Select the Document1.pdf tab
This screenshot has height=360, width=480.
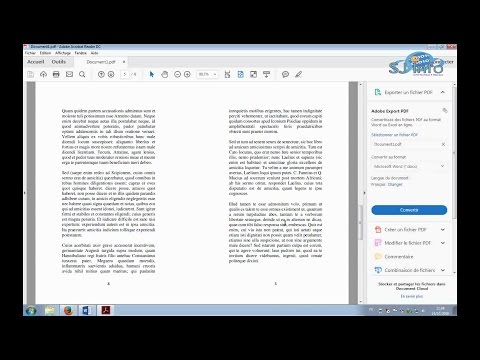(101, 62)
